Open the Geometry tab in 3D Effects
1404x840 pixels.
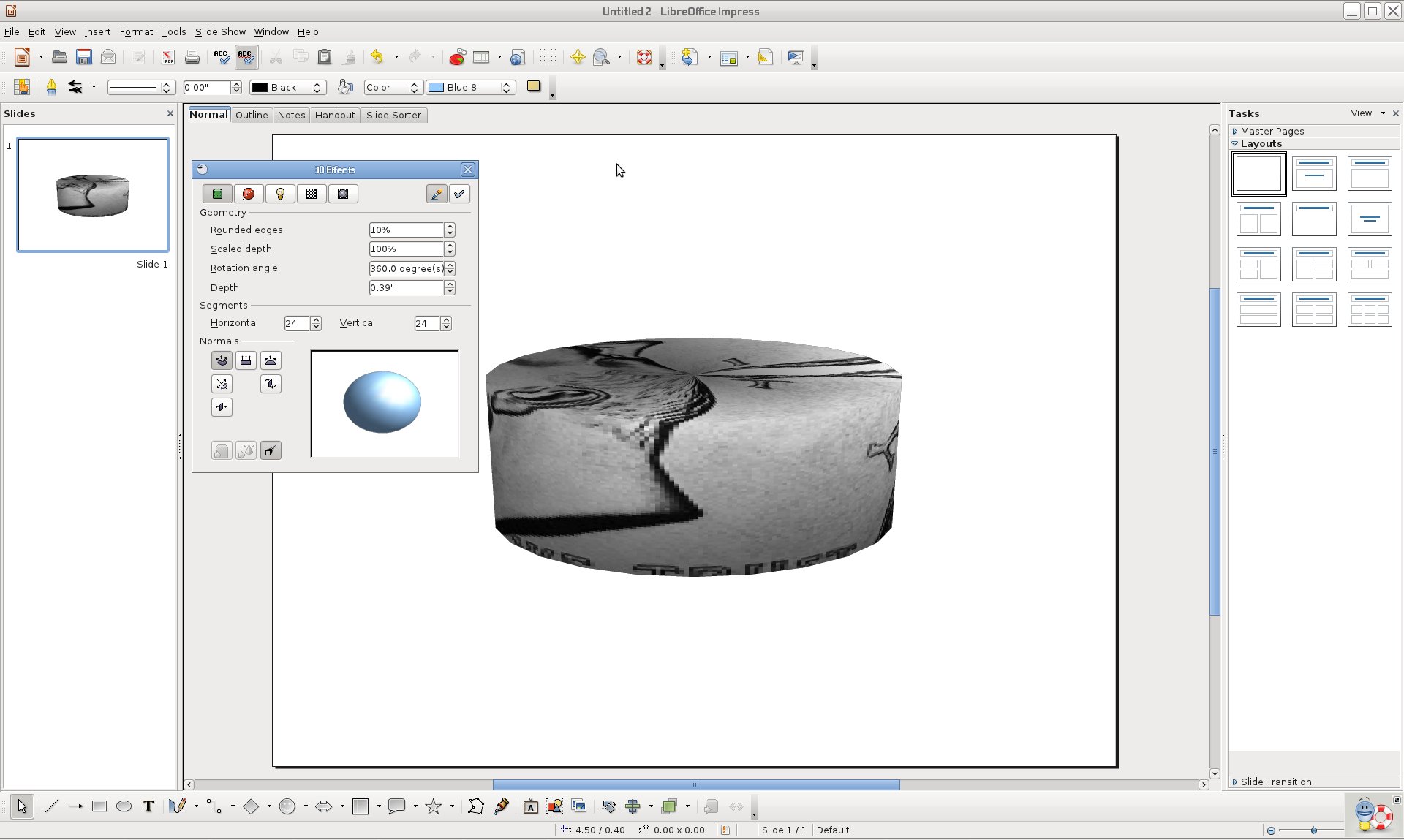(217, 194)
